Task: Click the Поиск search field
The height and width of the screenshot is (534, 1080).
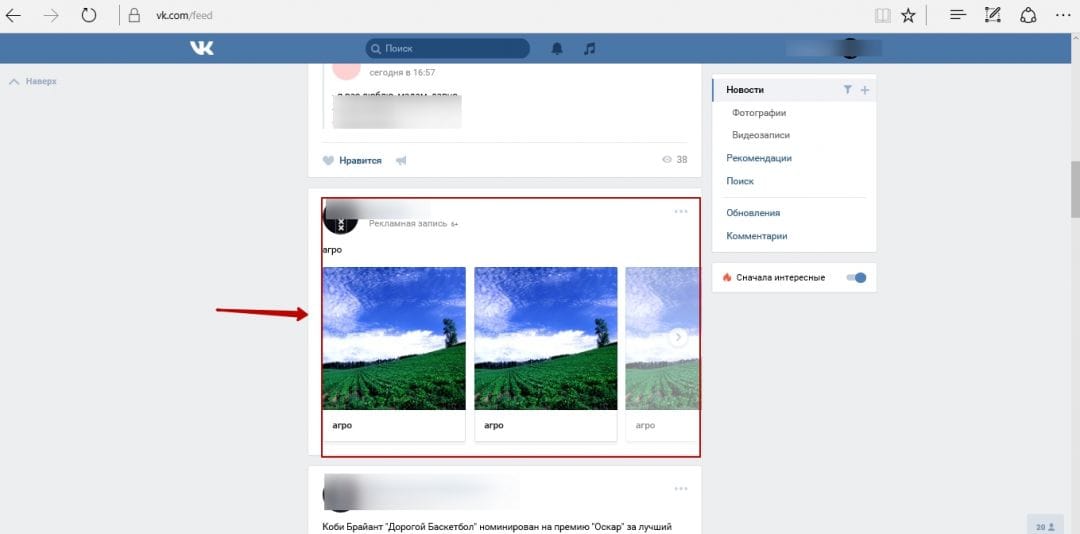Action: [x=450, y=48]
